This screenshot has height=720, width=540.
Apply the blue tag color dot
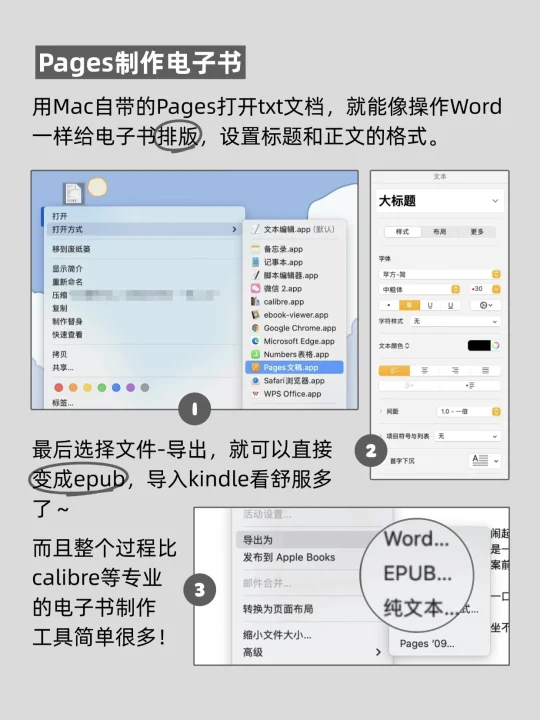(116, 388)
